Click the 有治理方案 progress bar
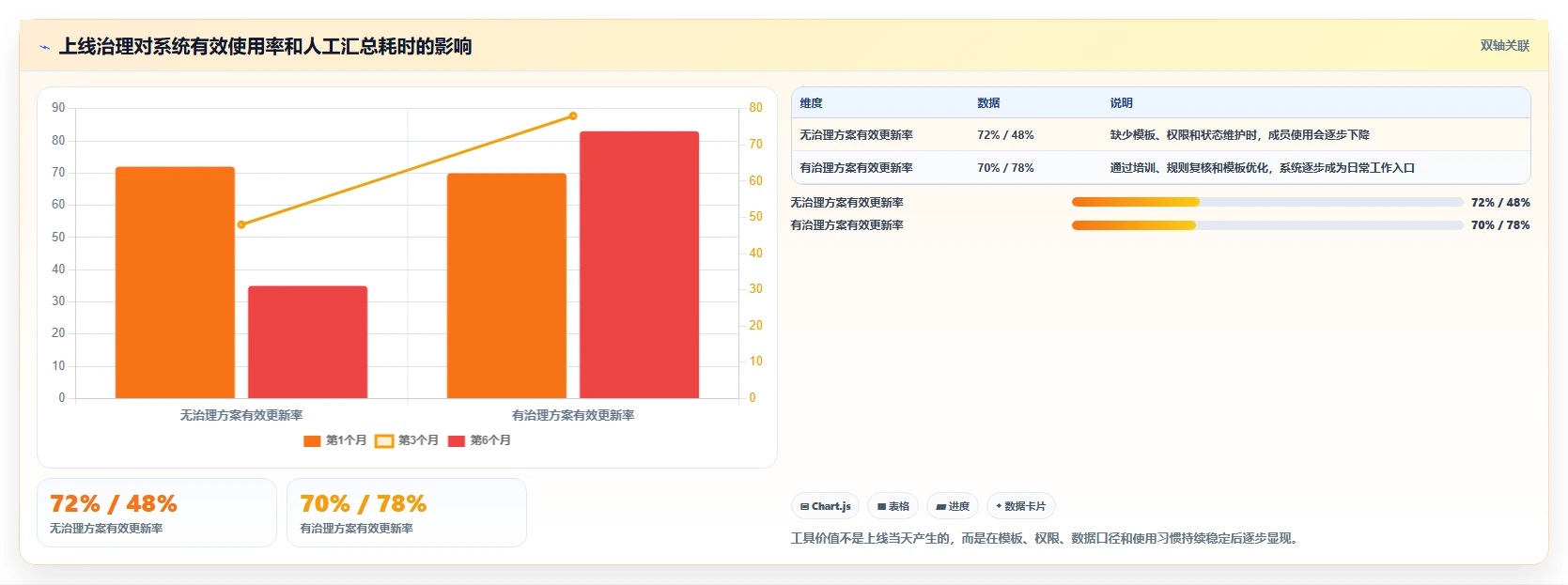The width and height of the screenshot is (1568, 585). point(1267,225)
